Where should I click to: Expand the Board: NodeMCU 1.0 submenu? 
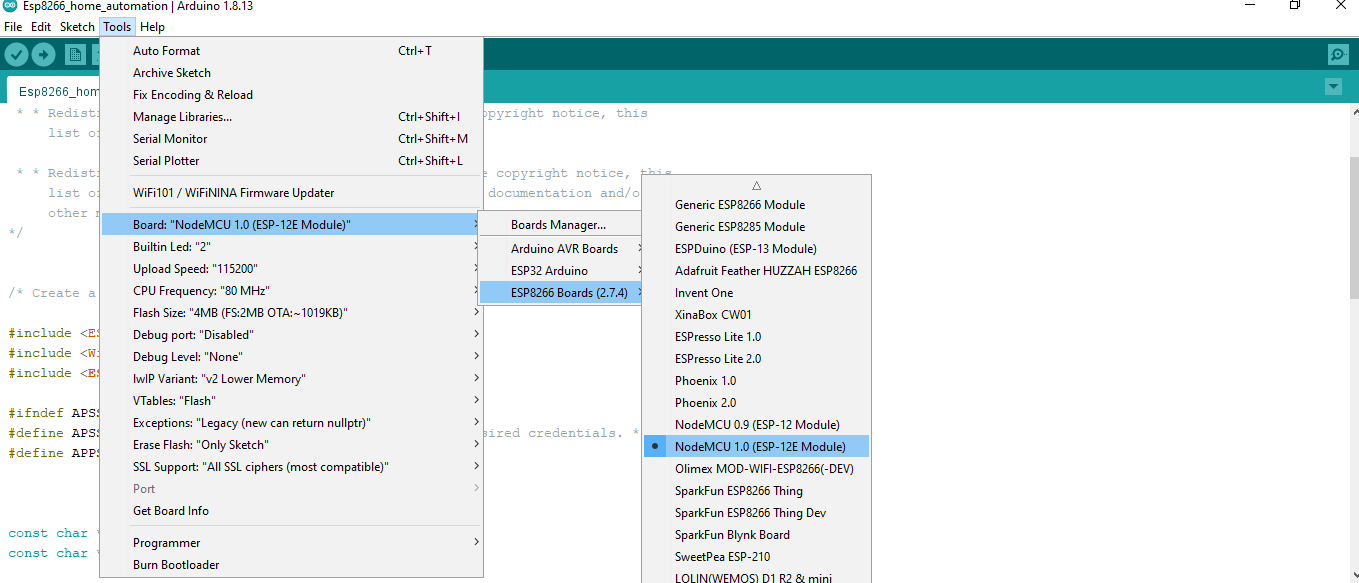[292, 225]
